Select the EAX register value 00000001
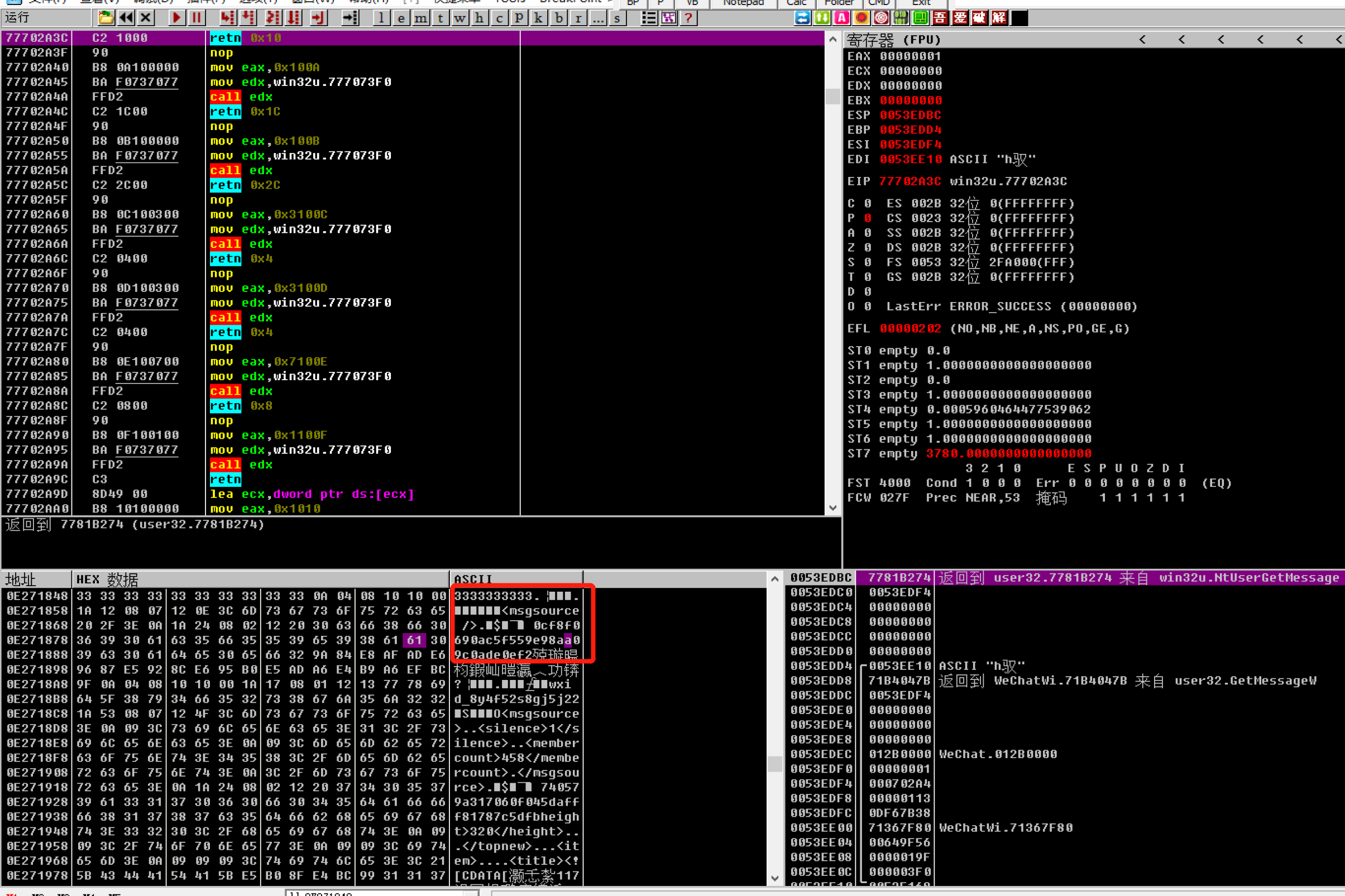This screenshot has width=1345, height=896. [x=911, y=56]
